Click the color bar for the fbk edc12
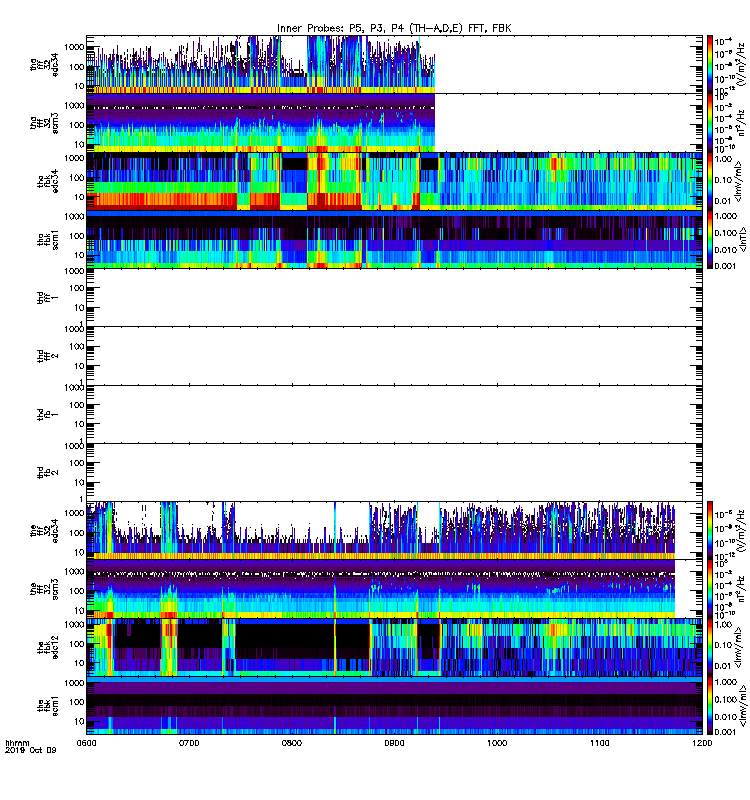Viewport: 750px width, 800px height. coord(710,647)
